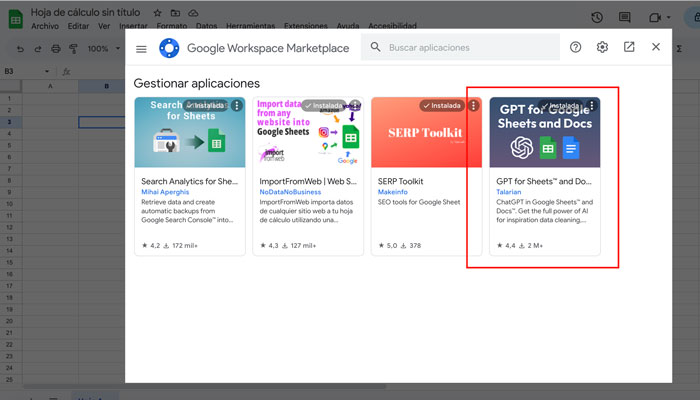
Task: Click the Sheets redo icon
Action: [38, 49]
